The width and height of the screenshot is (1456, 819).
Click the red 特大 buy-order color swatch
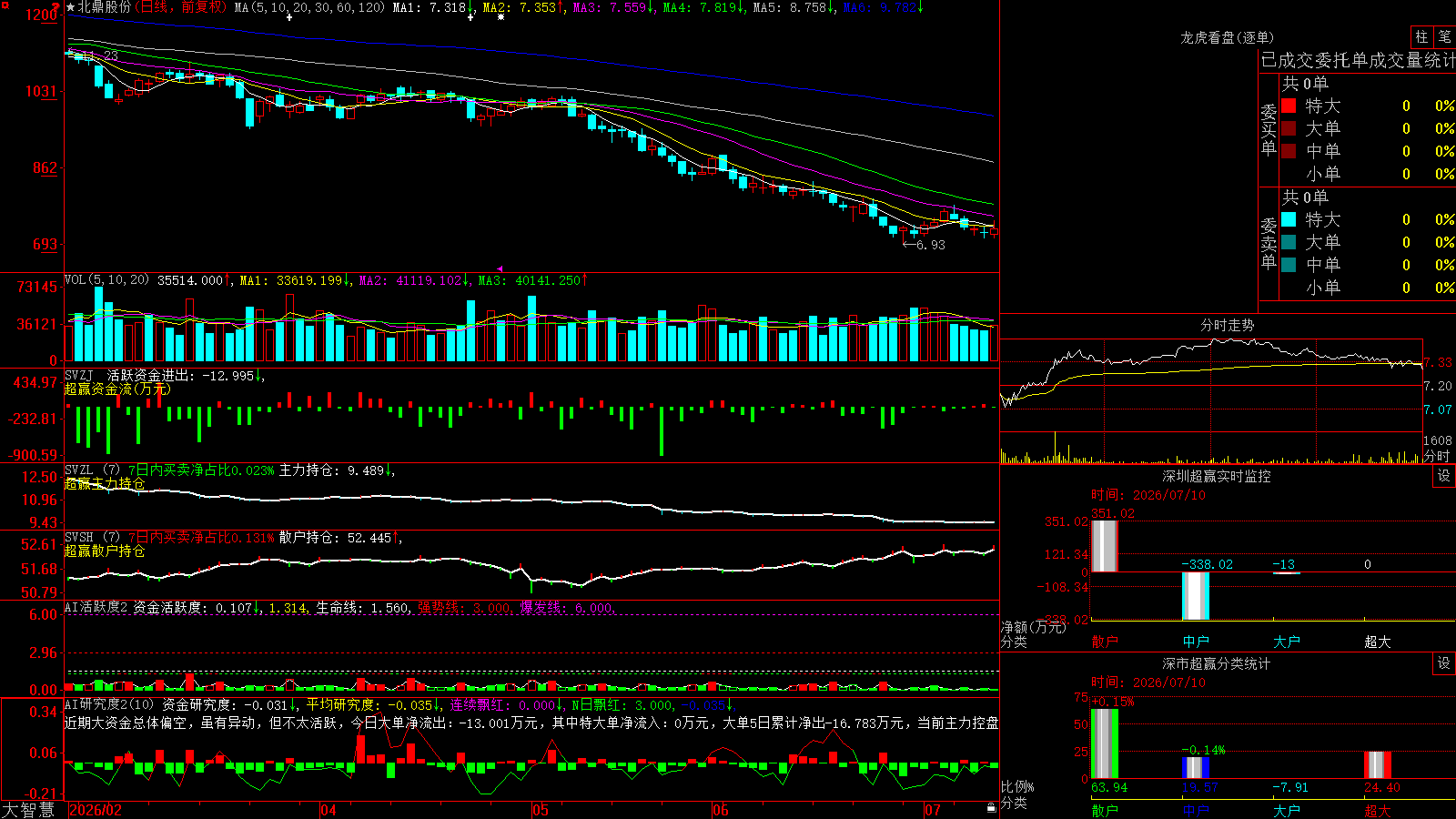[x=1289, y=106]
